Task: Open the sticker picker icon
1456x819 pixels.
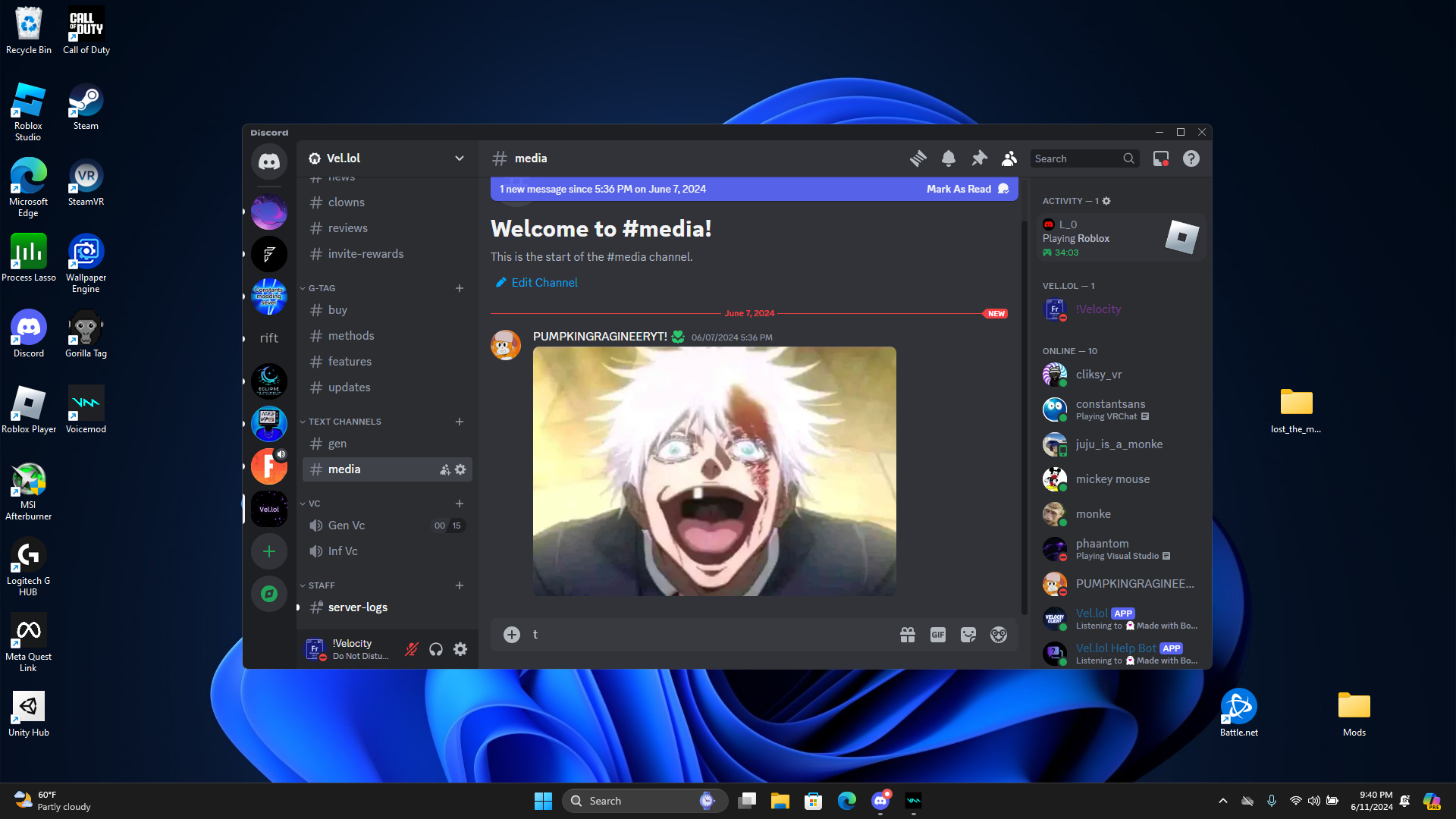Action: 968,635
